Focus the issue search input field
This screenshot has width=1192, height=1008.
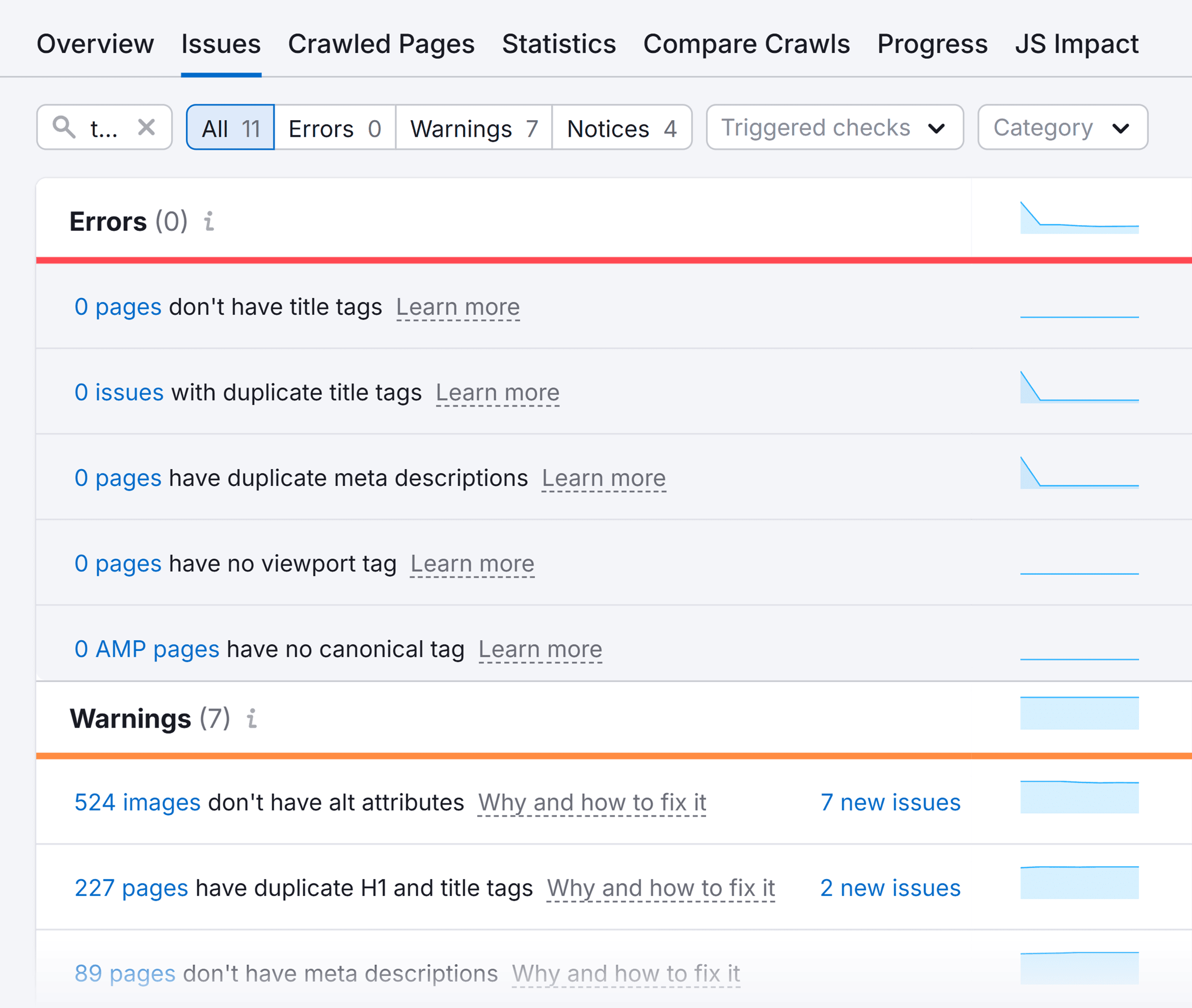tap(104, 127)
